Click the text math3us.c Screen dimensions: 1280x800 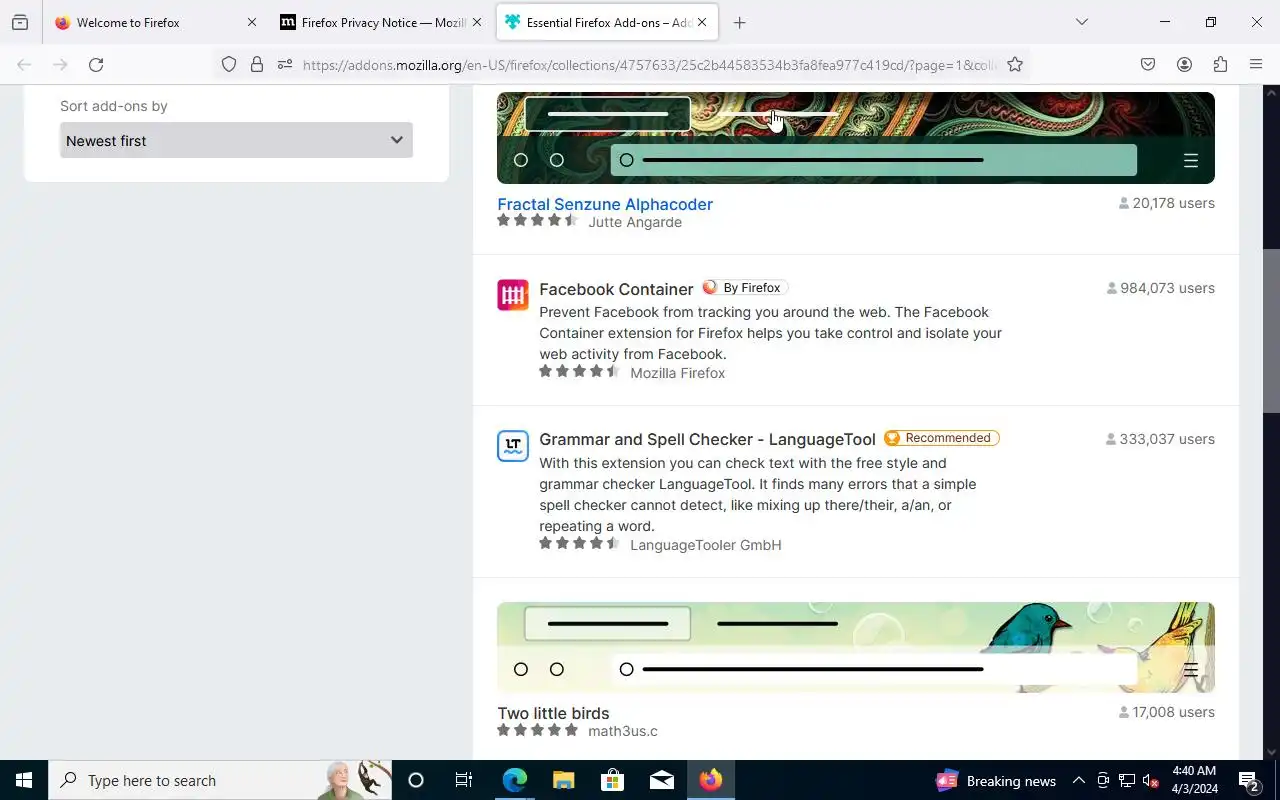pyautogui.click(x=623, y=731)
